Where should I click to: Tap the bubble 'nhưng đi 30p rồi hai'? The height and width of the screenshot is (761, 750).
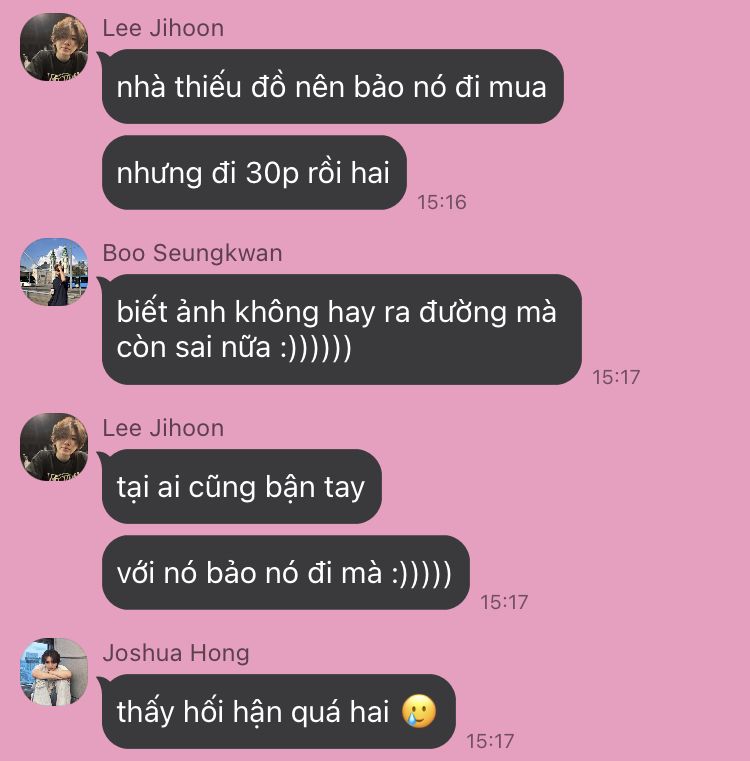254,173
